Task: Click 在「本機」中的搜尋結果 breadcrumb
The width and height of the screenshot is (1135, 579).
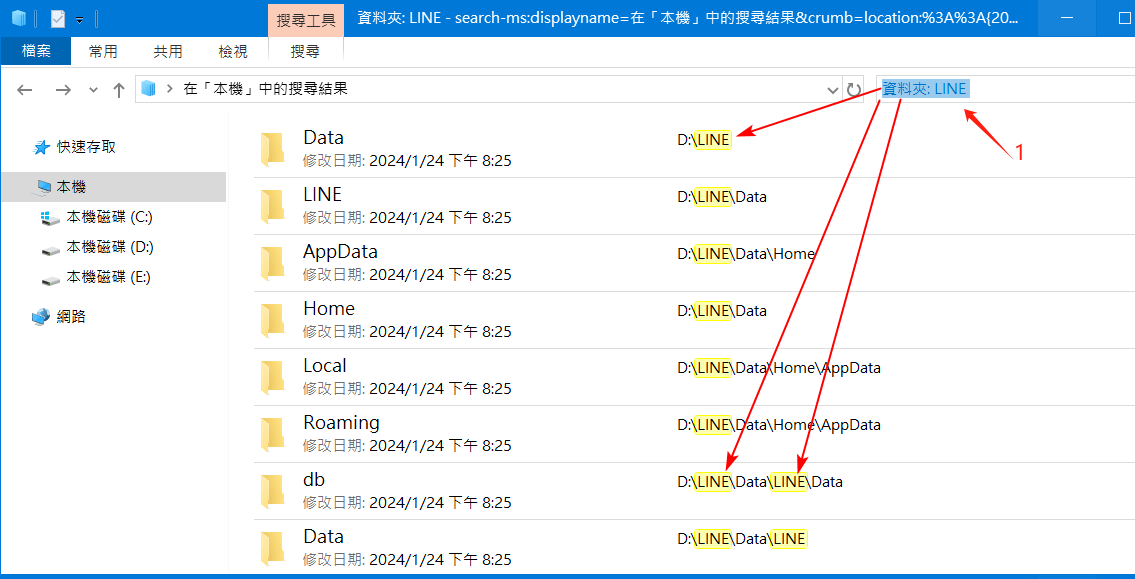Action: tap(265, 90)
